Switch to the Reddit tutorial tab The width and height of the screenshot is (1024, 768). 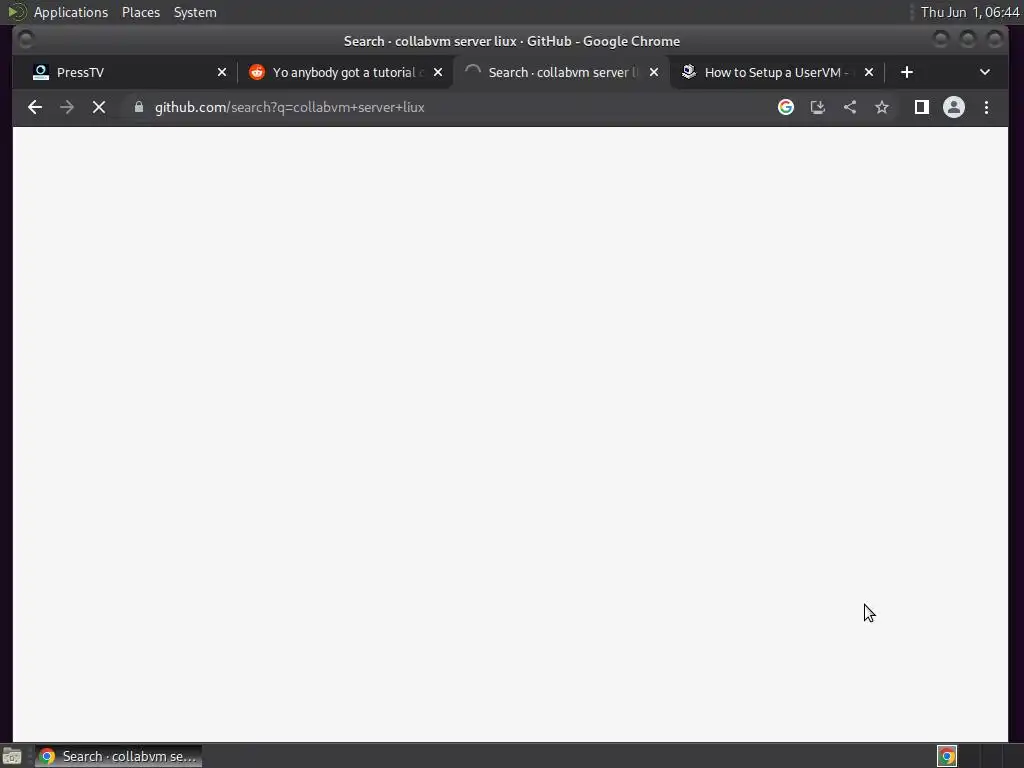click(346, 72)
